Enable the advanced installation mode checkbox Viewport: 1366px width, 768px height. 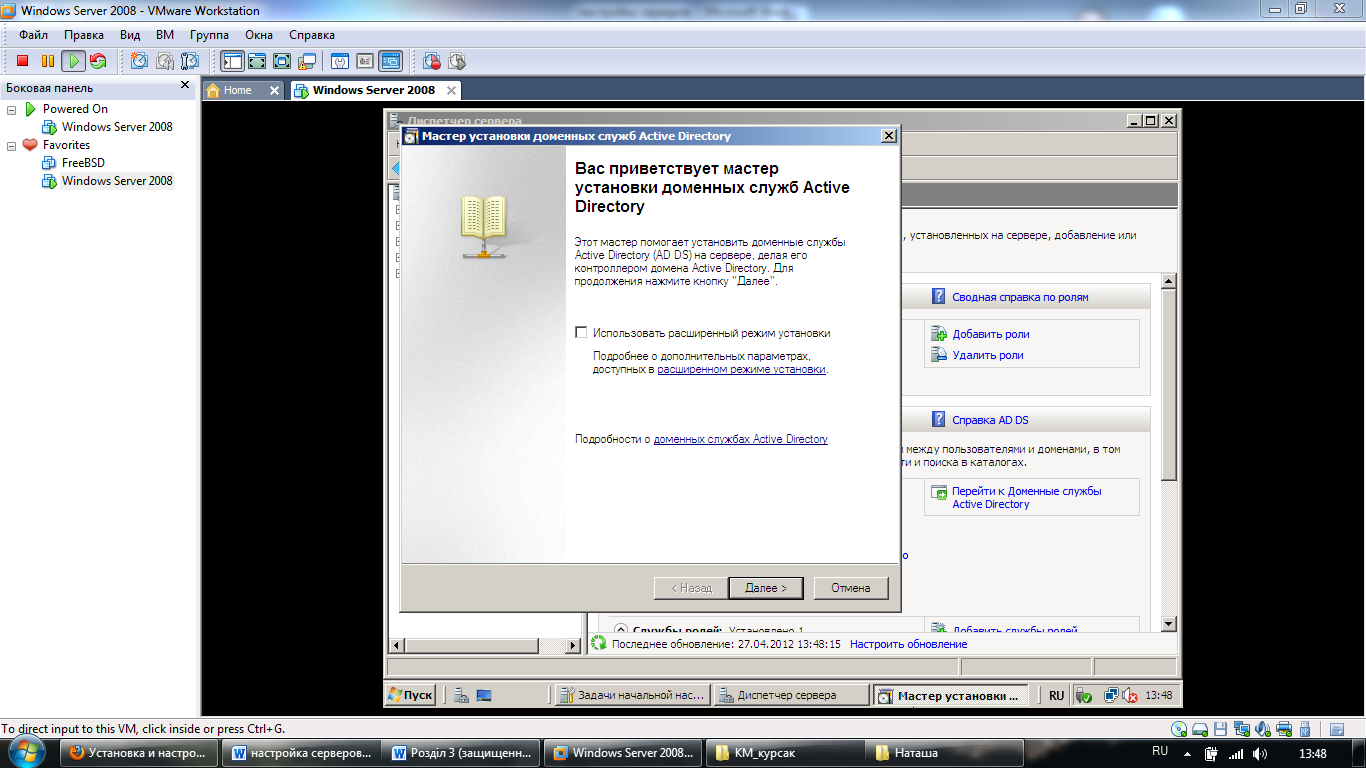pyautogui.click(x=581, y=333)
